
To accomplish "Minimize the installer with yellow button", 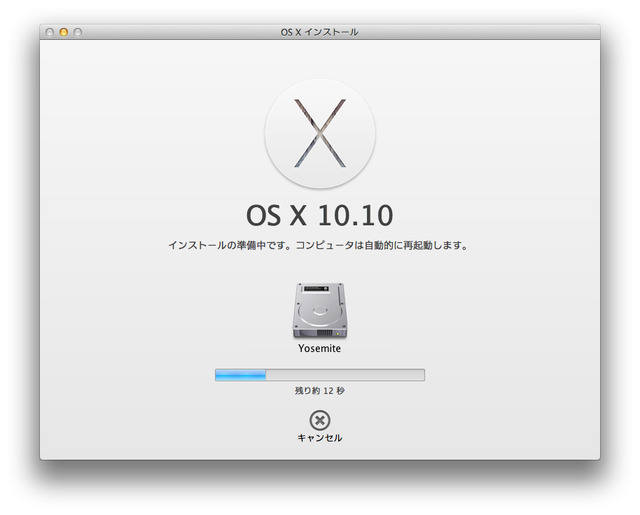I will click(64, 32).
